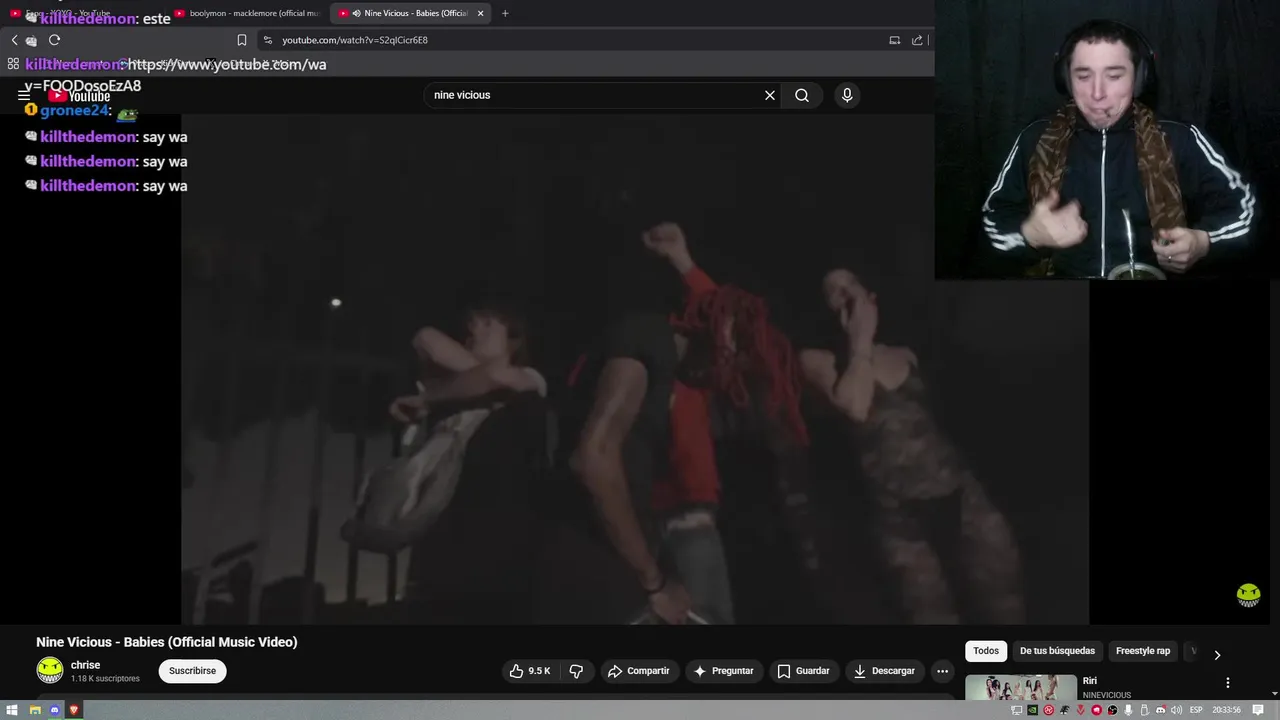Open the Windows Start menu

(12, 710)
